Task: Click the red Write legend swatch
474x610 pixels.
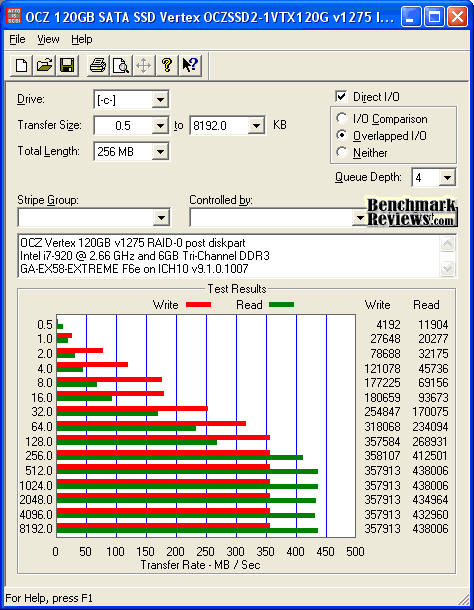Action: (198, 305)
